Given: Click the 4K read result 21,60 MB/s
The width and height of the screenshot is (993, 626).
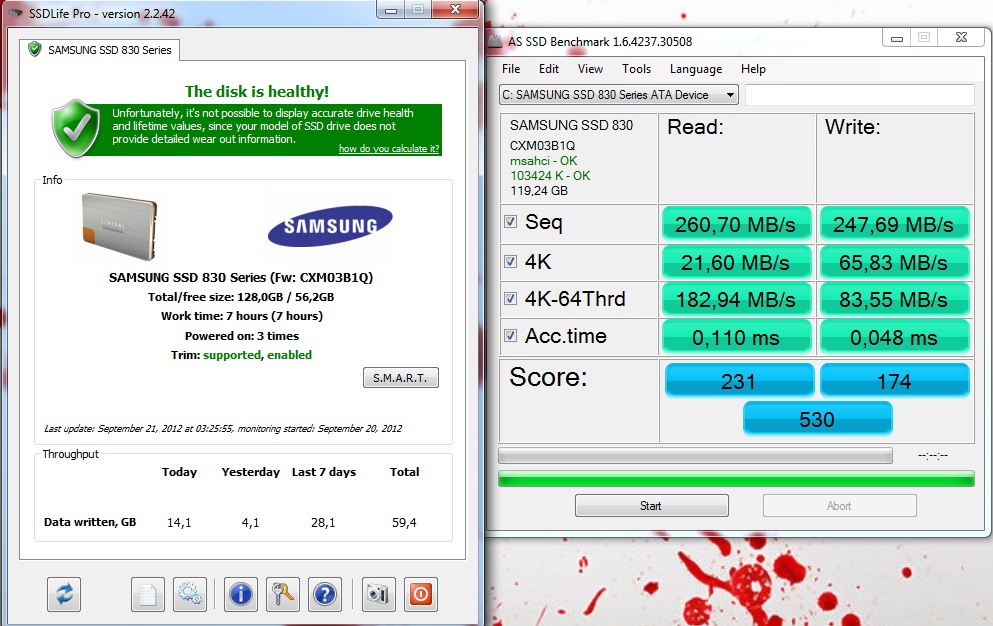Looking at the screenshot, I should click(x=736, y=262).
